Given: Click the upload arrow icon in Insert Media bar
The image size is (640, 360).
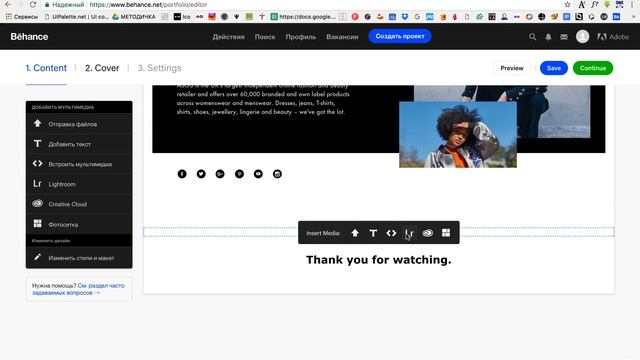Looking at the screenshot, I should tap(355, 233).
